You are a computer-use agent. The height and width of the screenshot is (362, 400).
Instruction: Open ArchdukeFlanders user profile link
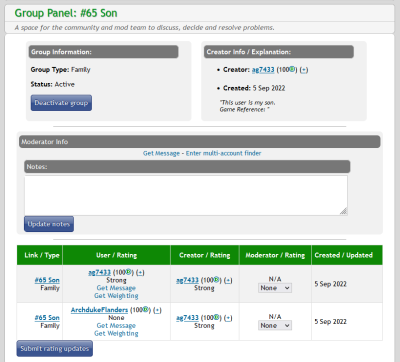[99, 310]
